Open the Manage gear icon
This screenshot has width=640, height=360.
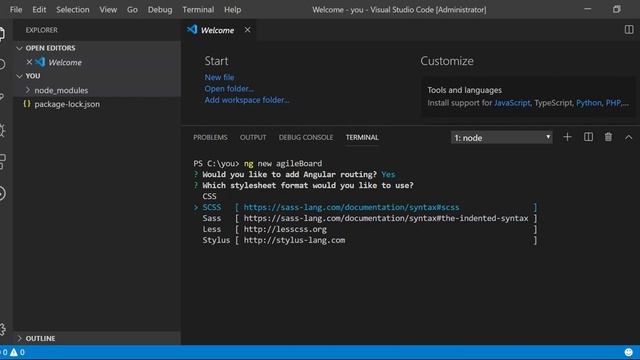[2, 329]
